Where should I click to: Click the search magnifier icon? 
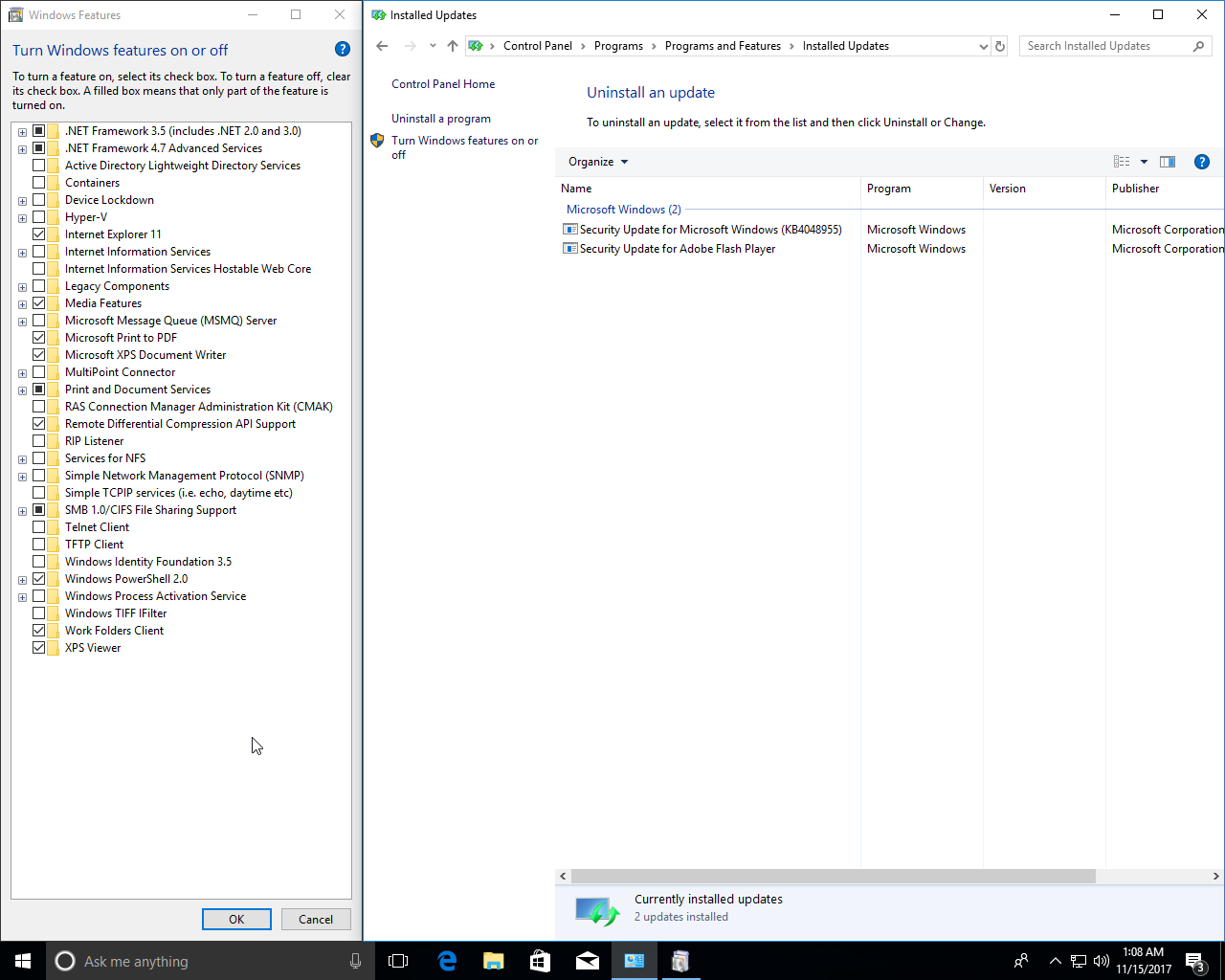point(1198,46)
